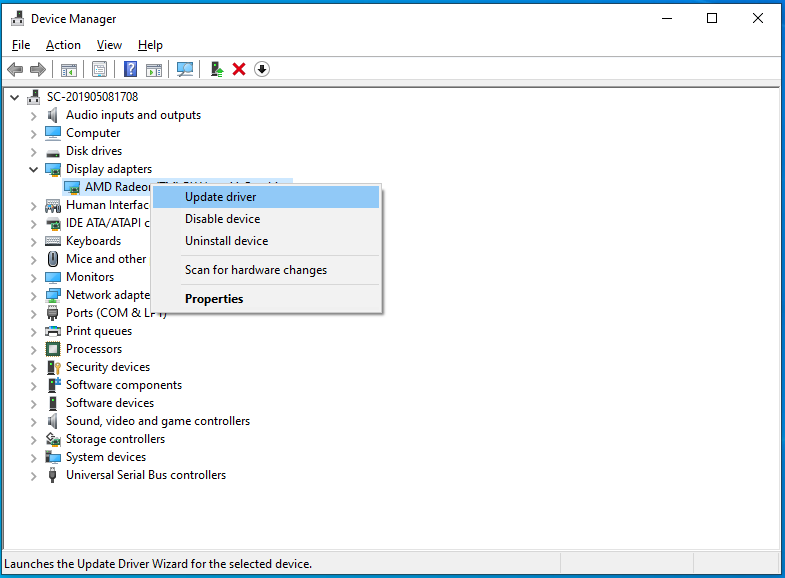Screen dimensions: 785x578
Task: Expand the Universal Serial Bus controllers category
Action: 34,476
